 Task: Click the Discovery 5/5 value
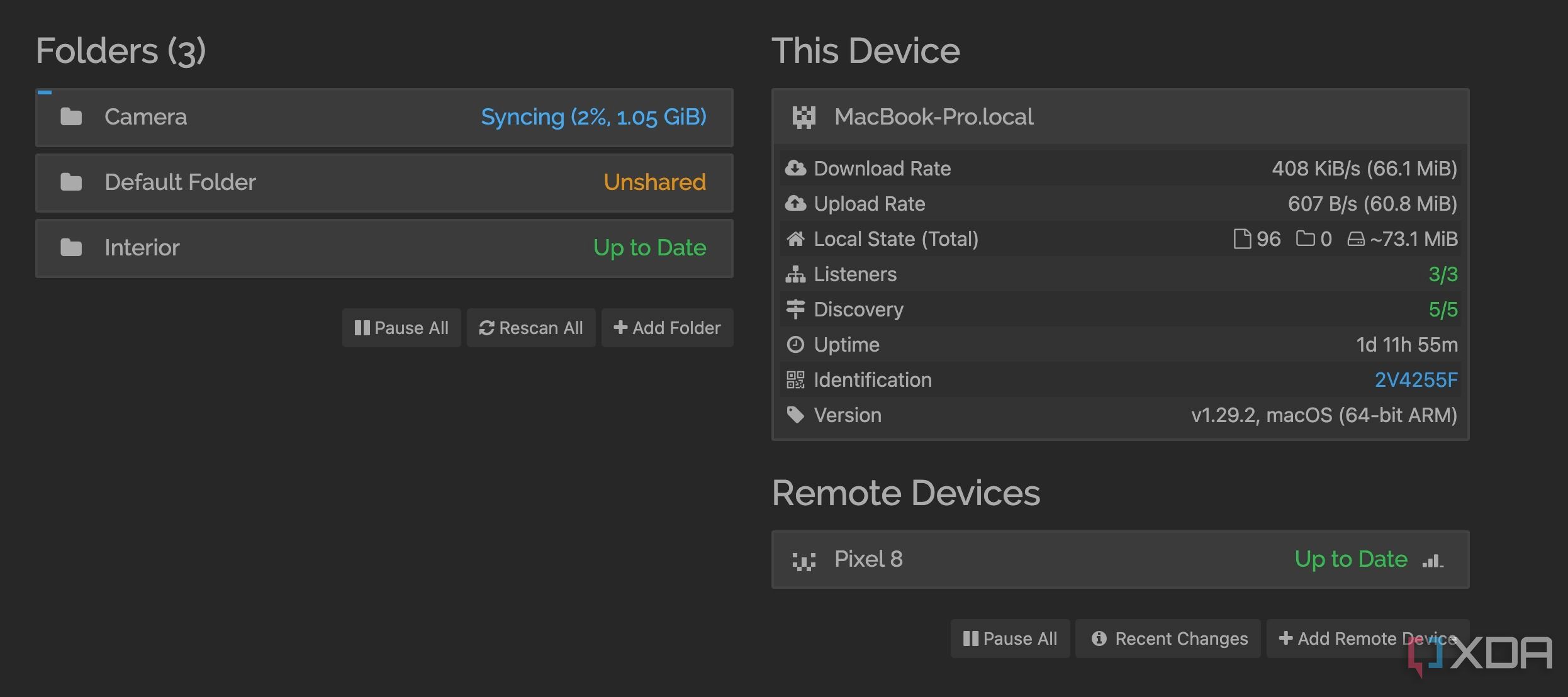pyautogui.click(x=1443, y=309)
